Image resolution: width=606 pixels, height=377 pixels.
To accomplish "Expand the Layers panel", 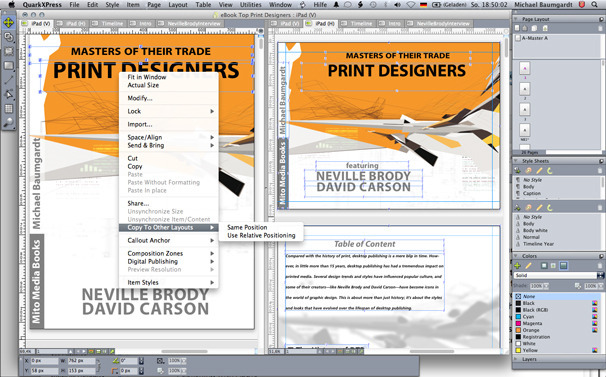I will [516, 359].
